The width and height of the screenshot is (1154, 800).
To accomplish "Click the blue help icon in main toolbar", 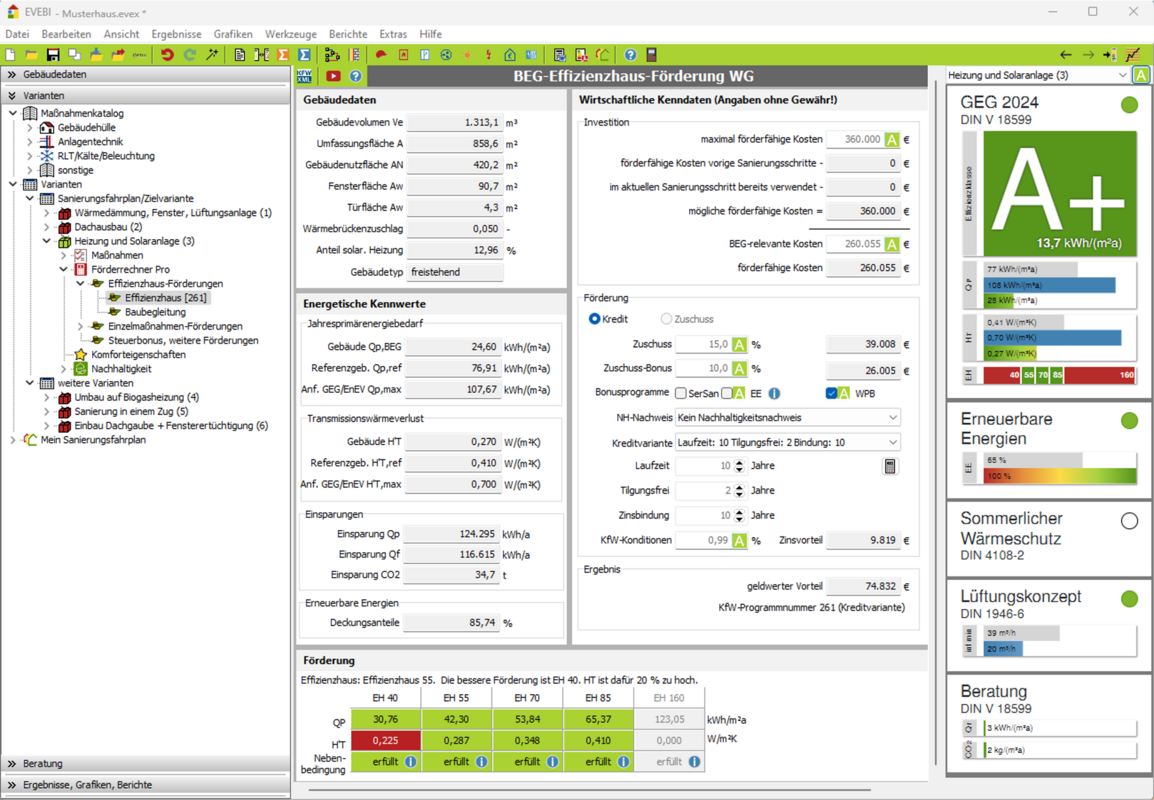I will pyautogui.click(x=630, y=55).
